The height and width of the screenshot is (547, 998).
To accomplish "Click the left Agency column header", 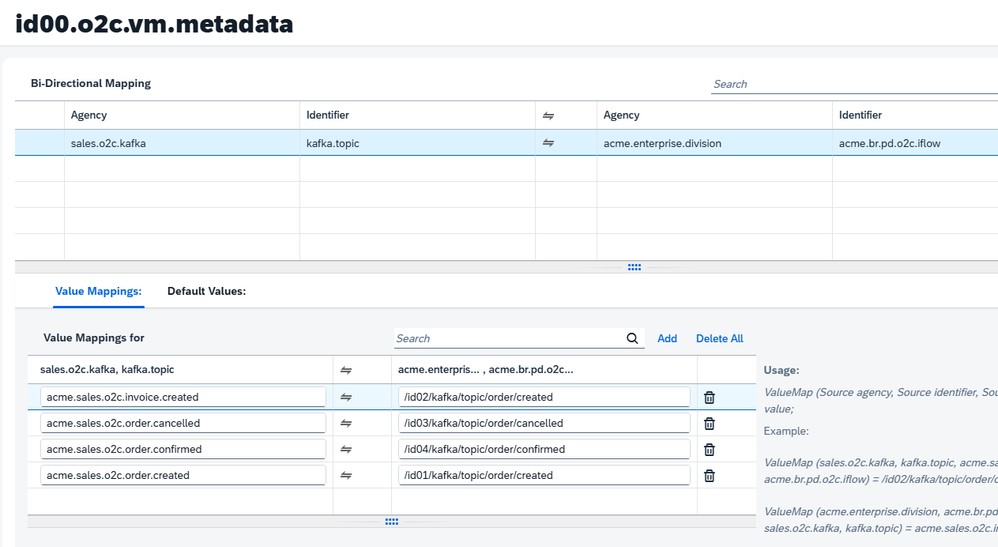I will coord(181,115).
